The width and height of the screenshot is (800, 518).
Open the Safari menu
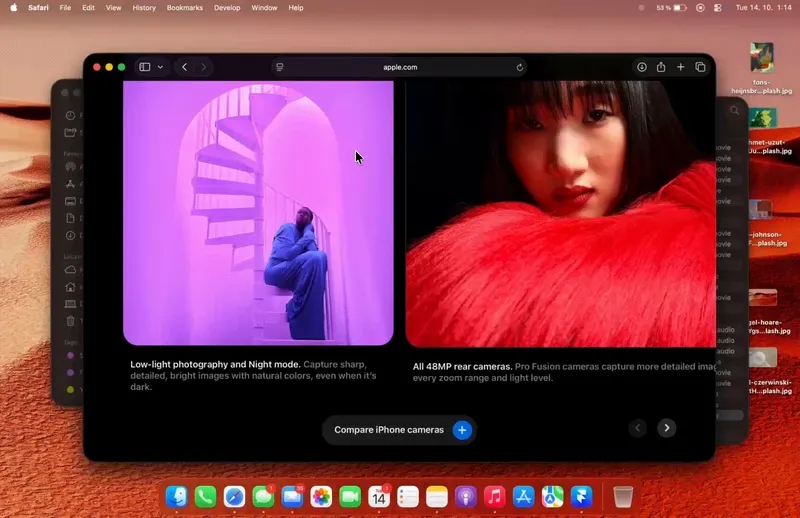click(x=38, y=8)
